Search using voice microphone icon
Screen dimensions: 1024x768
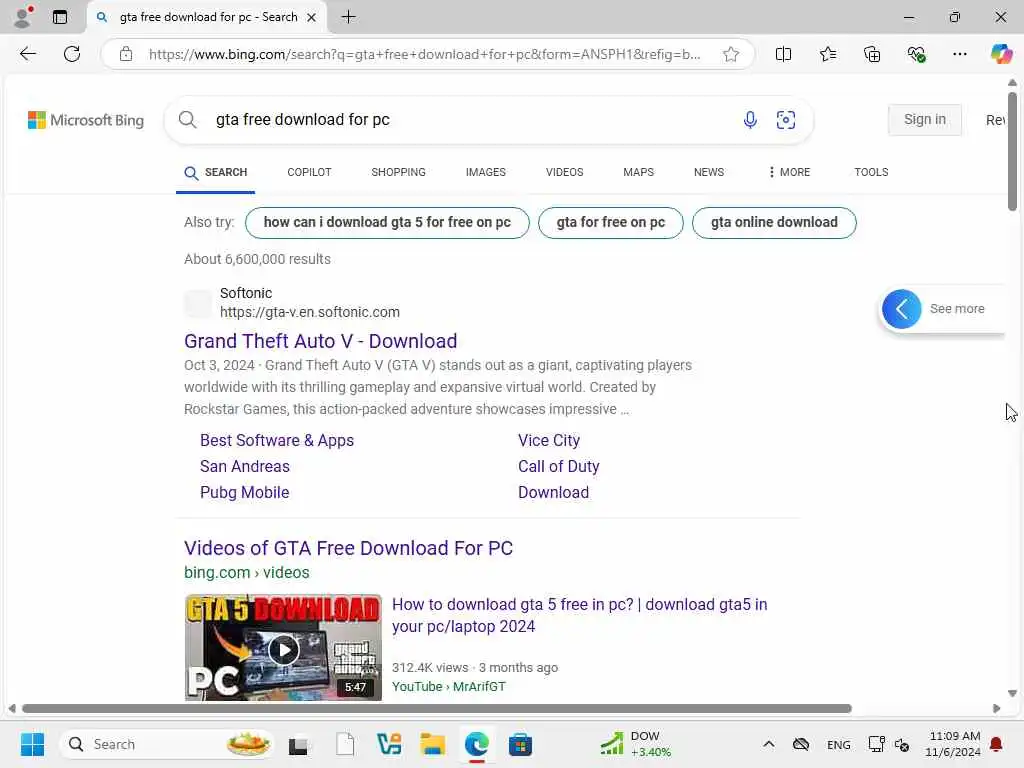click(x=750, y=120)
